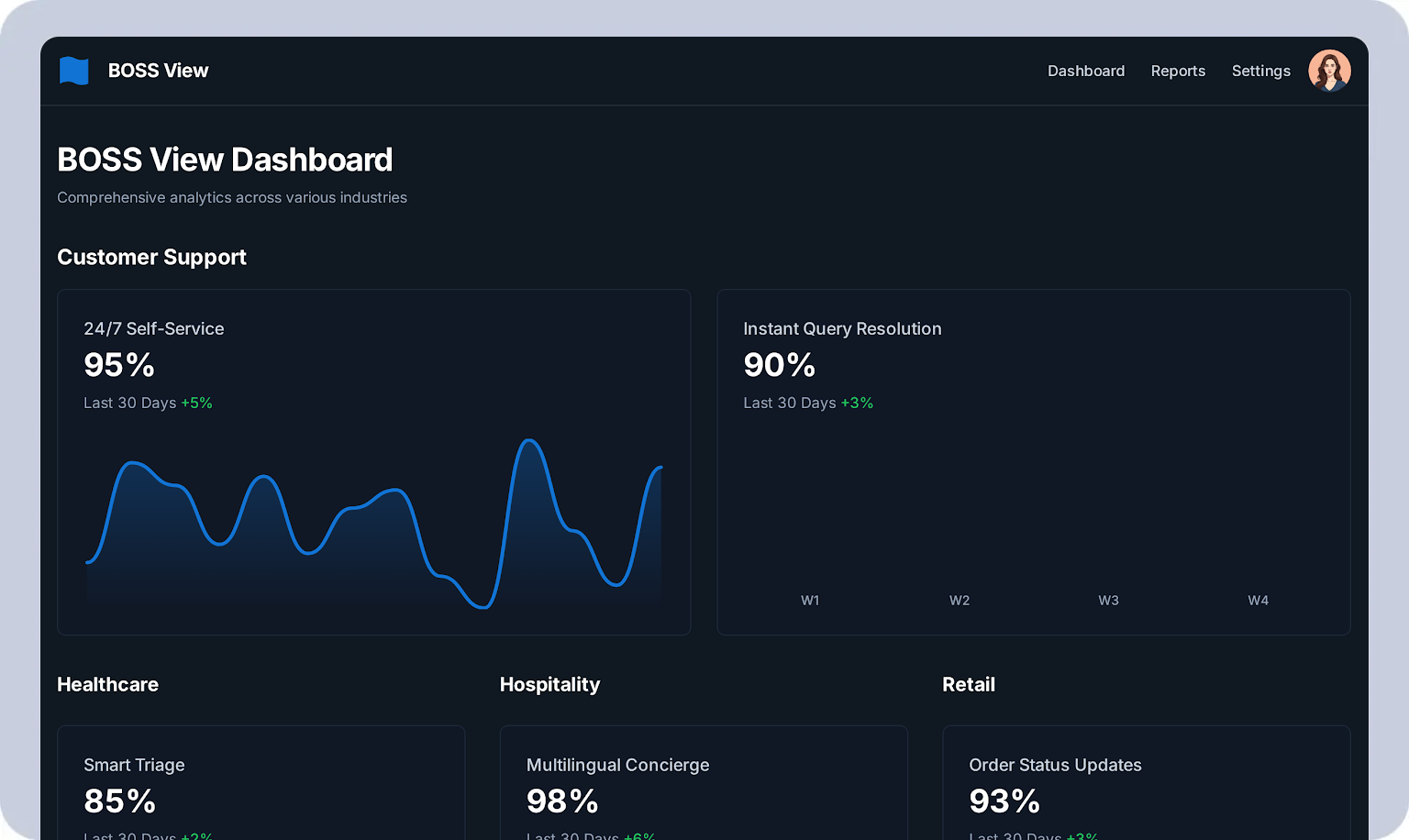Click the 95% self-service metric value

(x=119, y=365)
